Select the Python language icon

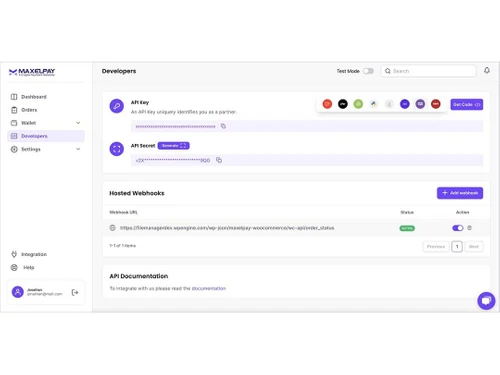pos(374,104)
